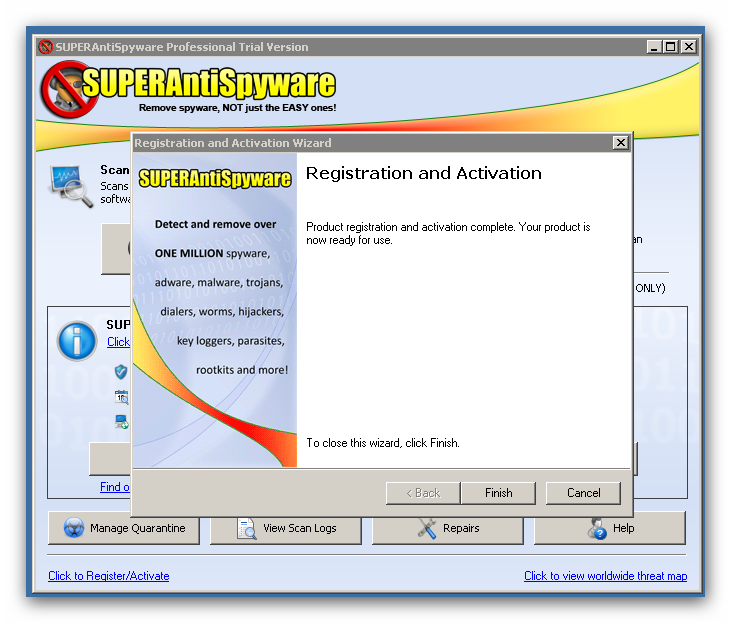Click the 'Professional Trial Version' main title bar text
The height and width of the screenshot is (623, 731).
tap(237, 47)
